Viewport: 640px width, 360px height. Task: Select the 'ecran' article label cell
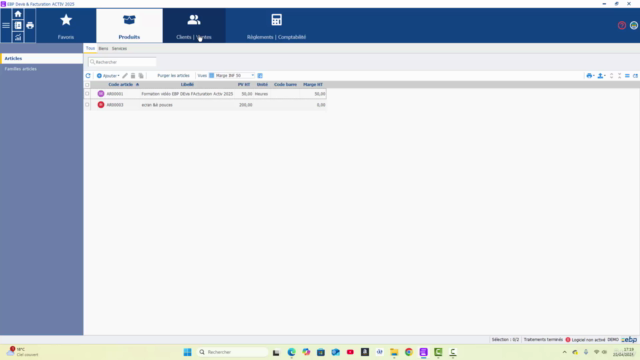pos(157,105)
